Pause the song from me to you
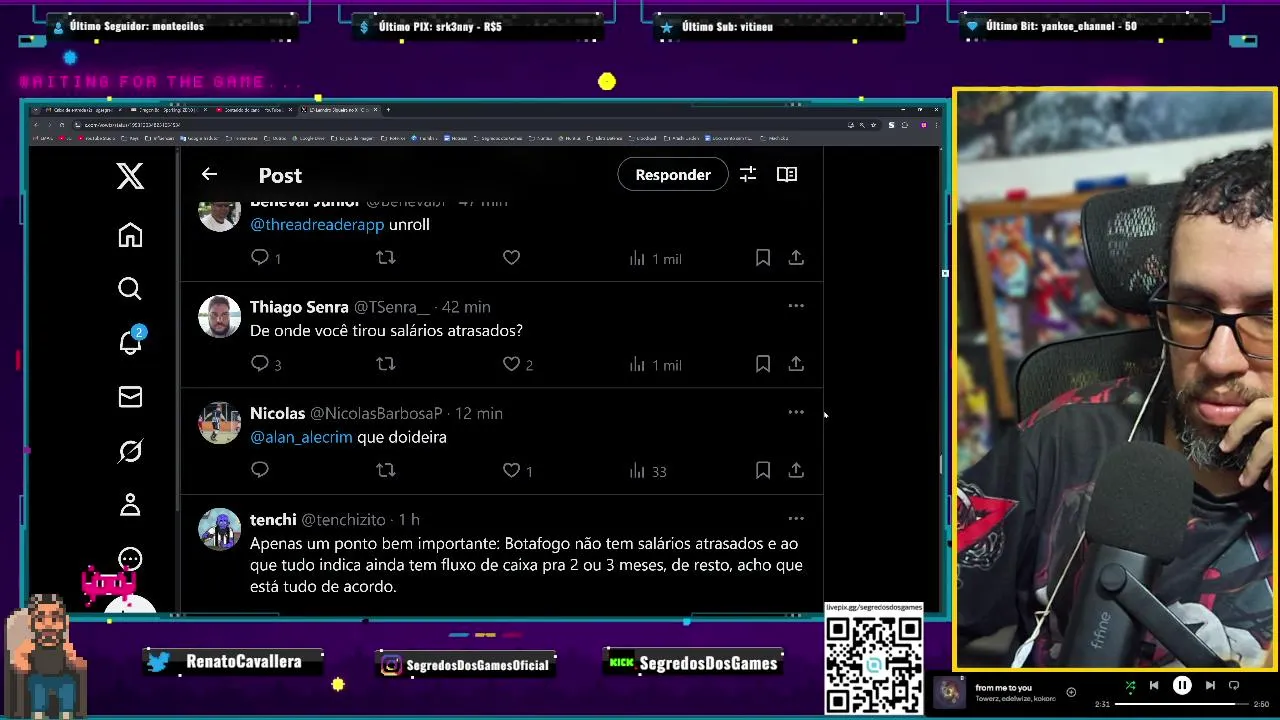Viewport: 1280px width, 720px height. click(1182, 686)
